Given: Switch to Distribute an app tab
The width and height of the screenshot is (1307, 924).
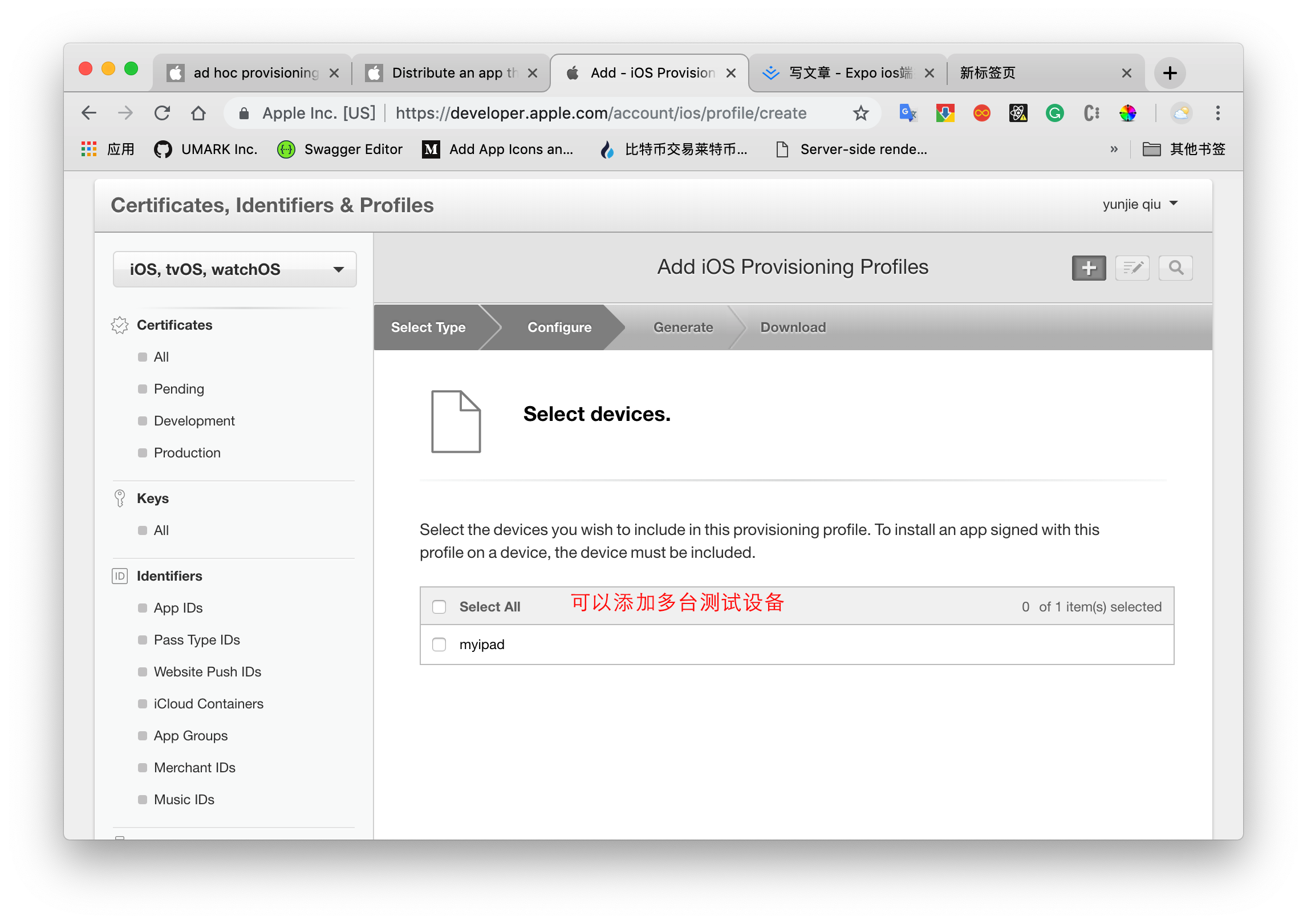Looking at the screenshot, I should tap(453, 73).
